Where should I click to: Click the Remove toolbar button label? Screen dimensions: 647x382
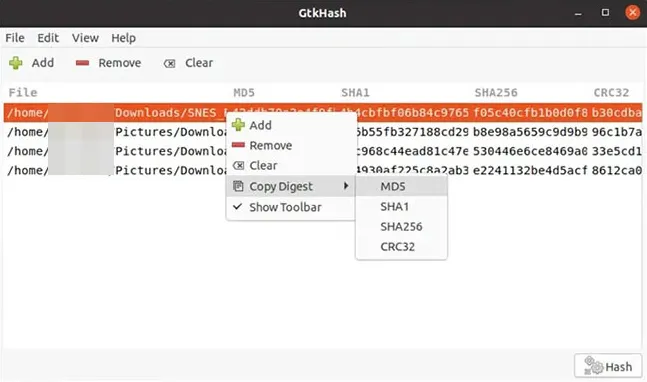120,63
